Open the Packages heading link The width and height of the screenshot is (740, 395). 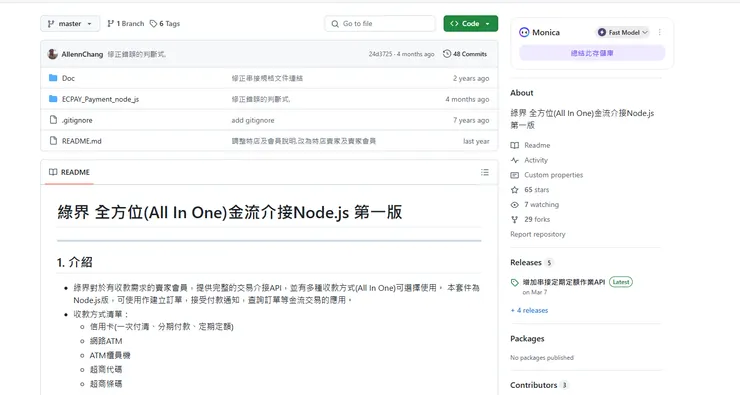527,339
